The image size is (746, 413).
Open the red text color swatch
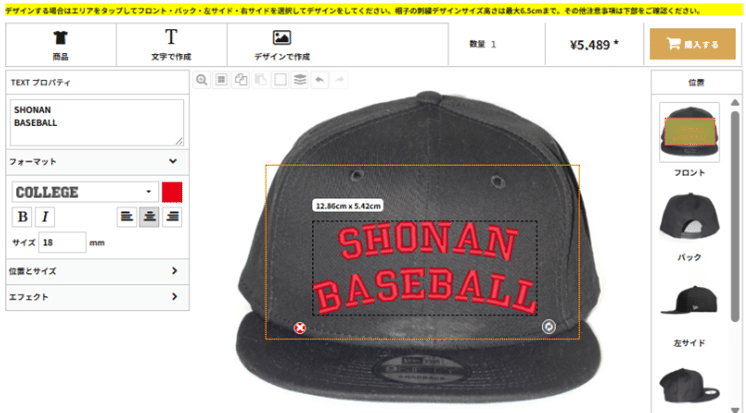point(172,192)
